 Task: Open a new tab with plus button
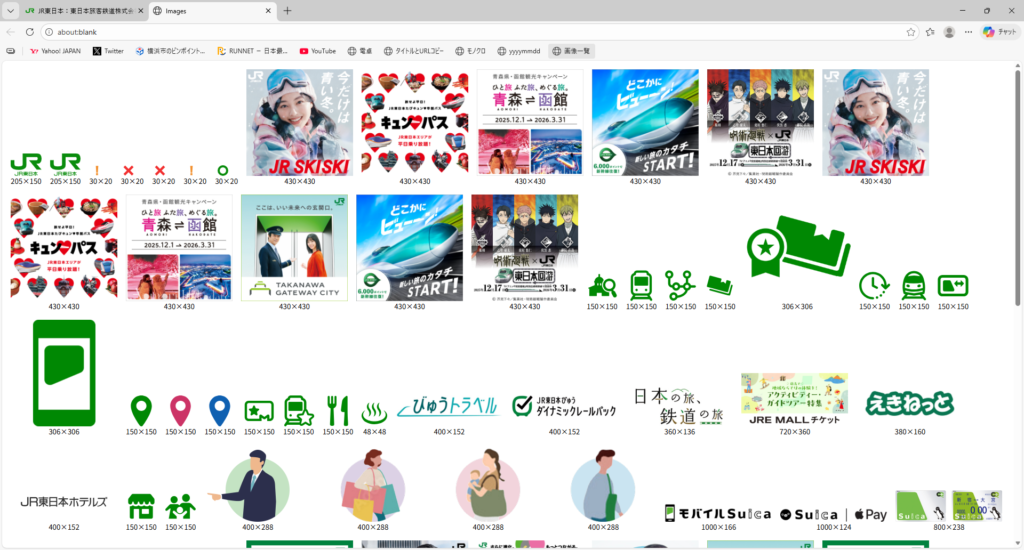(x=288, y=11)
